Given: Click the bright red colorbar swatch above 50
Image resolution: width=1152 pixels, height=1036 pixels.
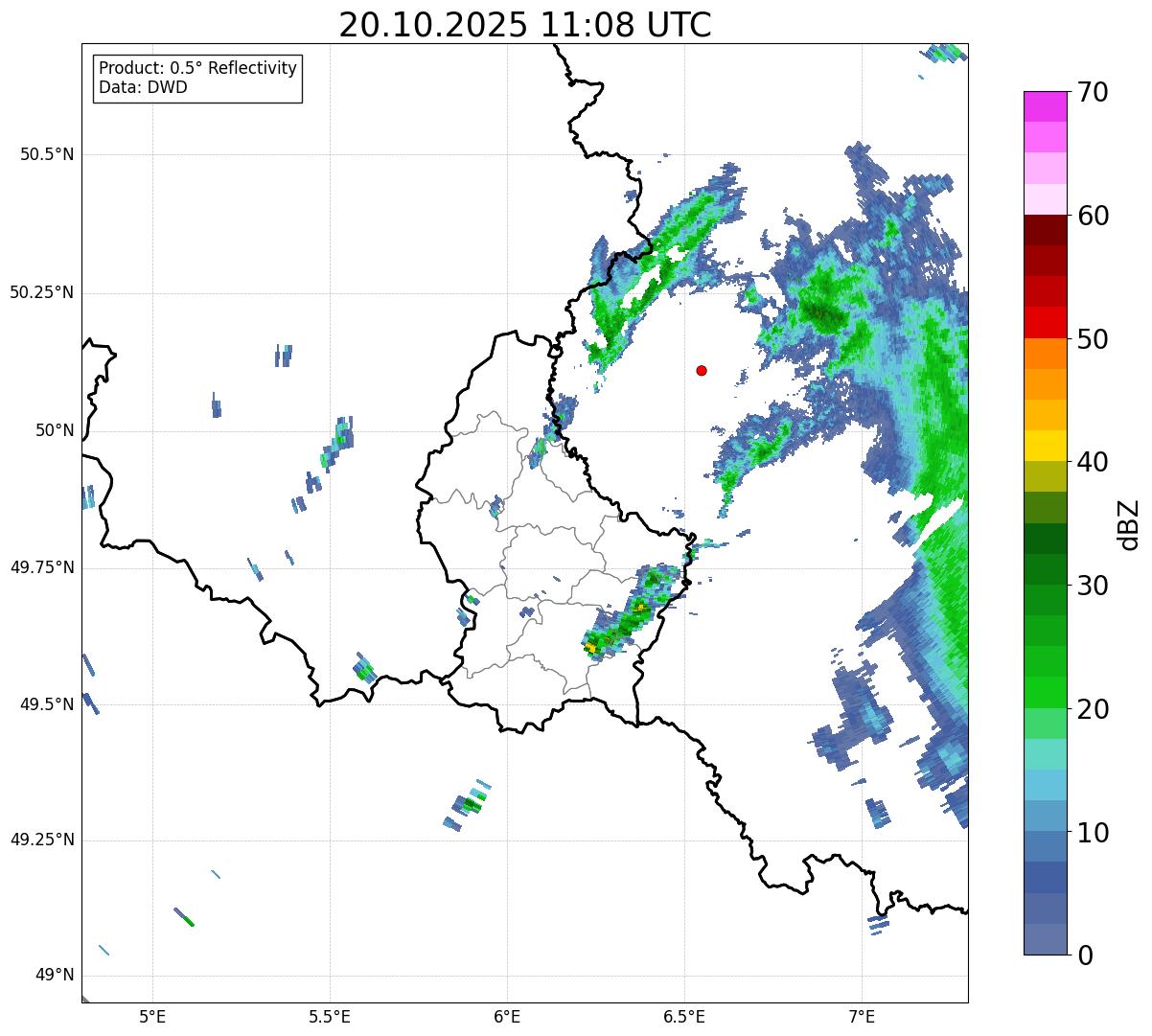Looking at the screenshot, I should click(1046, 322).
